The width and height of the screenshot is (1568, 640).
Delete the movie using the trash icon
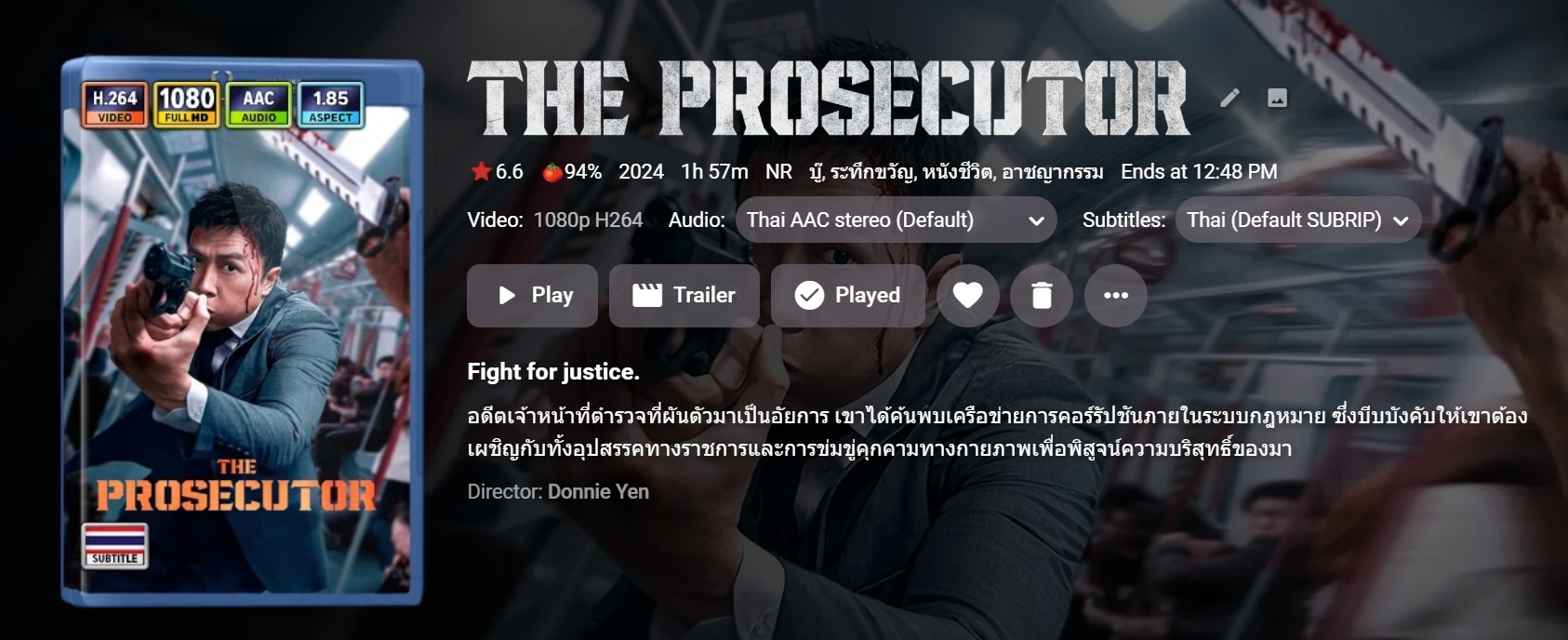pos(1042,296)
